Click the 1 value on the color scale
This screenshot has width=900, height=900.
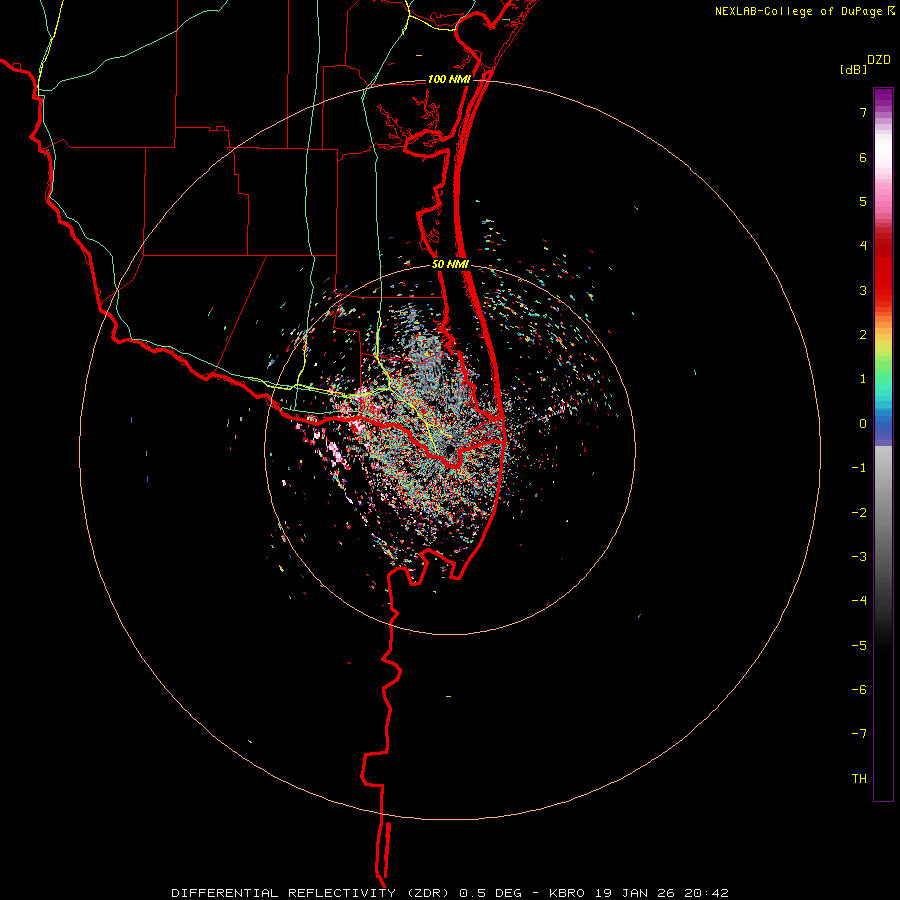(x=863, y=379)
